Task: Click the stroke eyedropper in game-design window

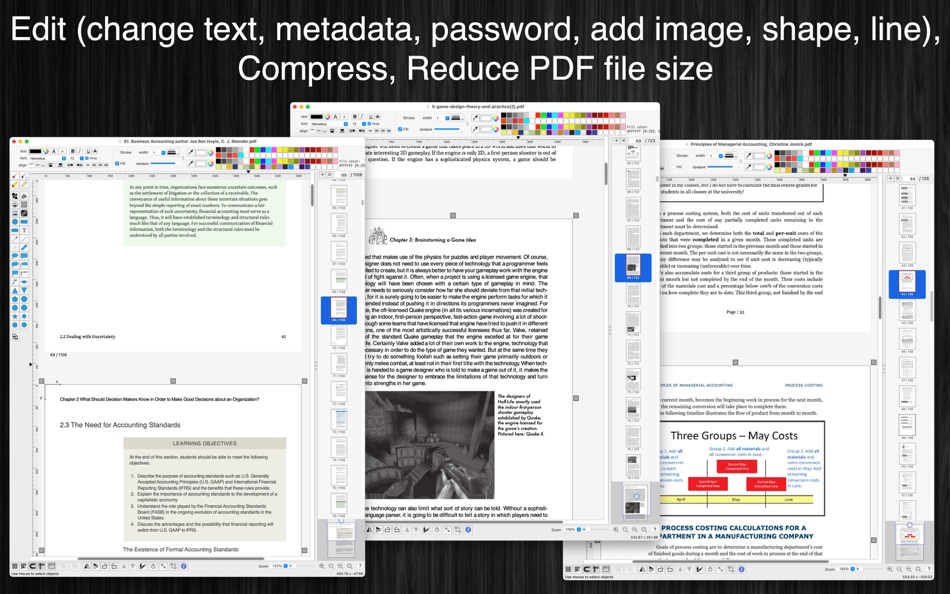Action: pyautogui.click(x=475, y=118)
